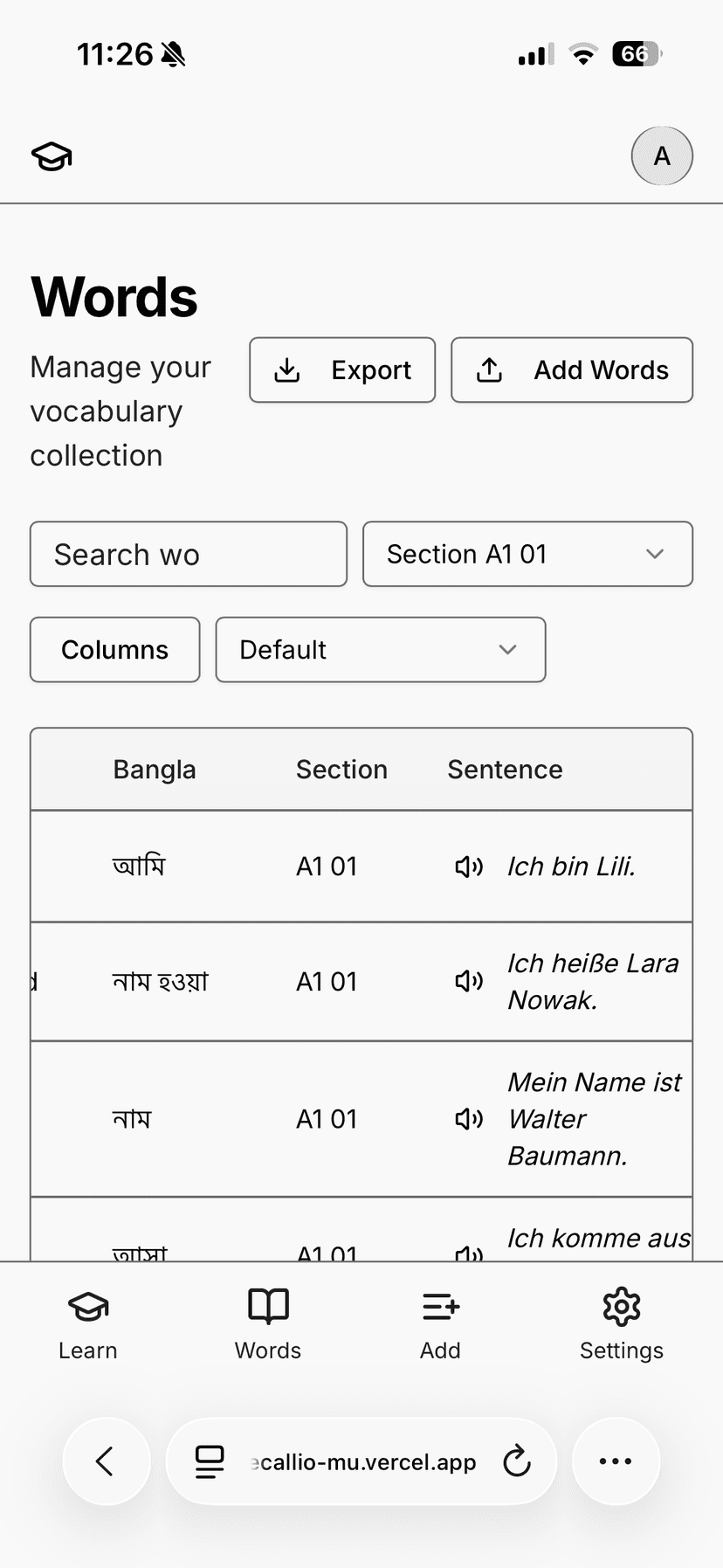723x1568 pixels.
Task: Go to the Settings tab
Action: (621, 1324)
